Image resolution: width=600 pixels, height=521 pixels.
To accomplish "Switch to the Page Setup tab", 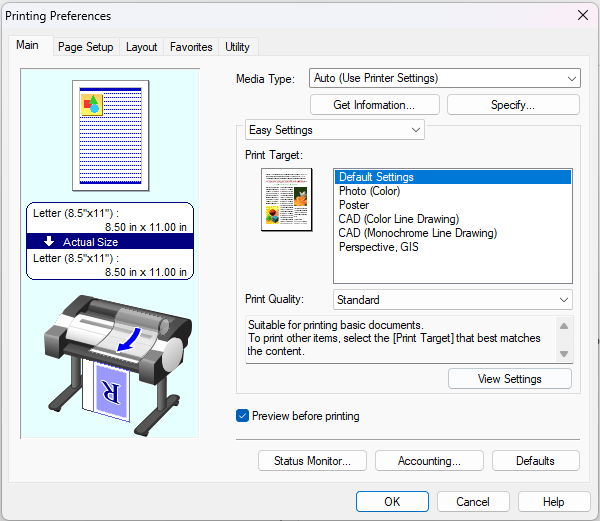I will click(85, 47).
